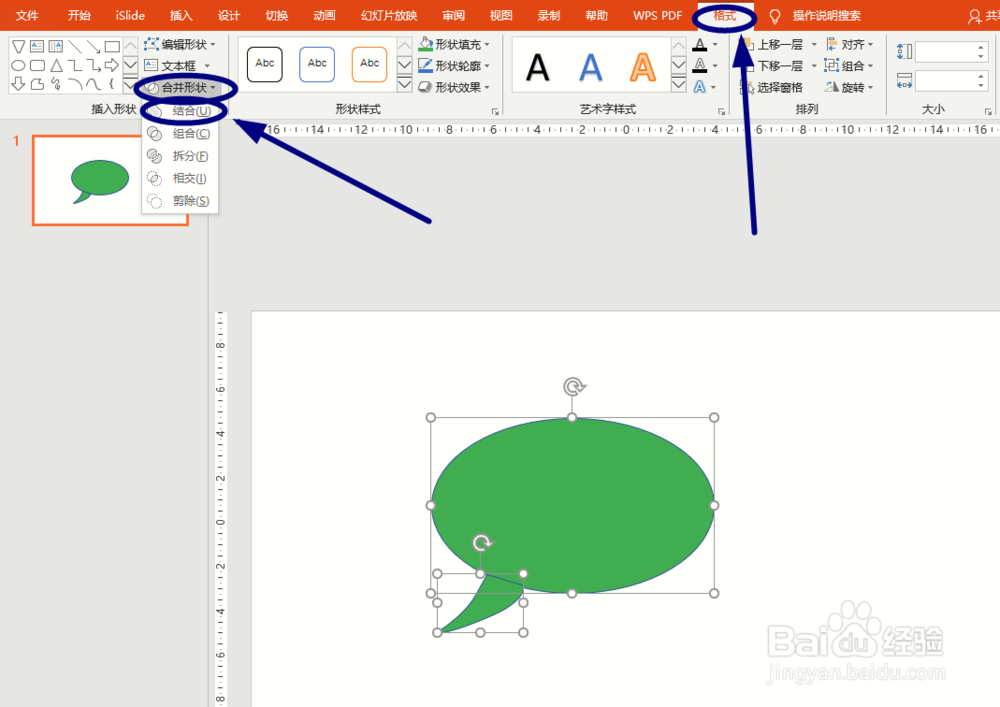Click the shape height input field
Viewport: 1000px width, 707px height.
pos(952,52)
